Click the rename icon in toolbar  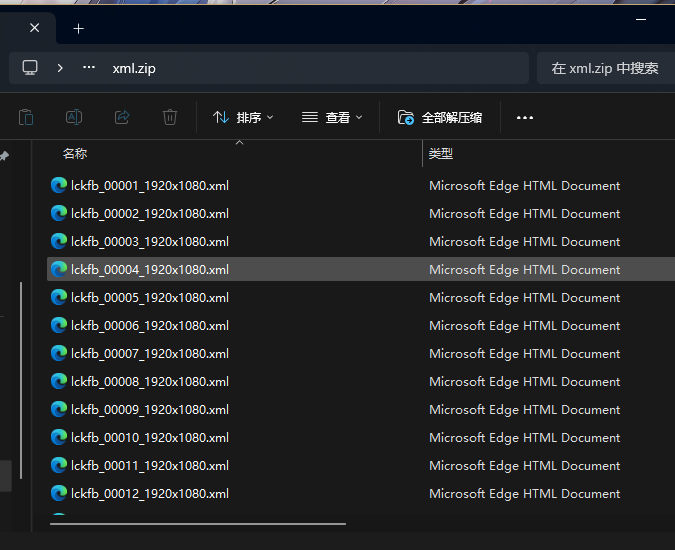[74, 117]
